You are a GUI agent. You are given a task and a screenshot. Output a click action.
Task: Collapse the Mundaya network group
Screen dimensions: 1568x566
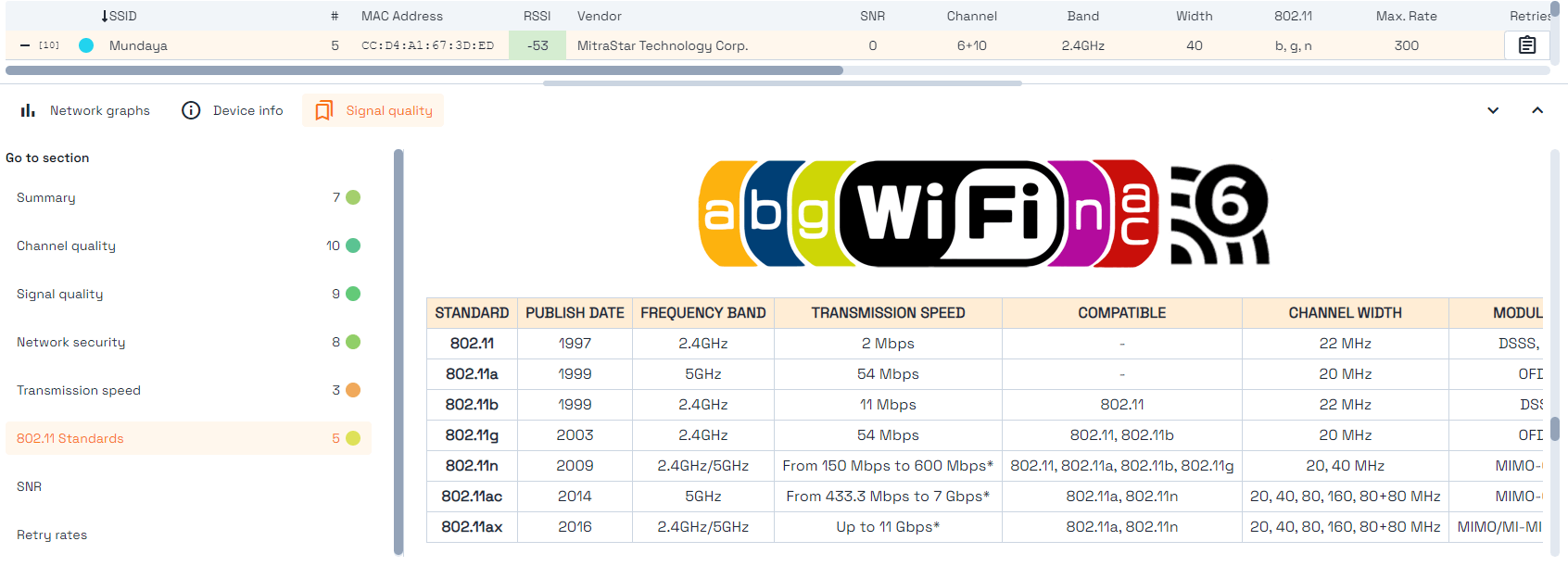(x=25, y=45)
